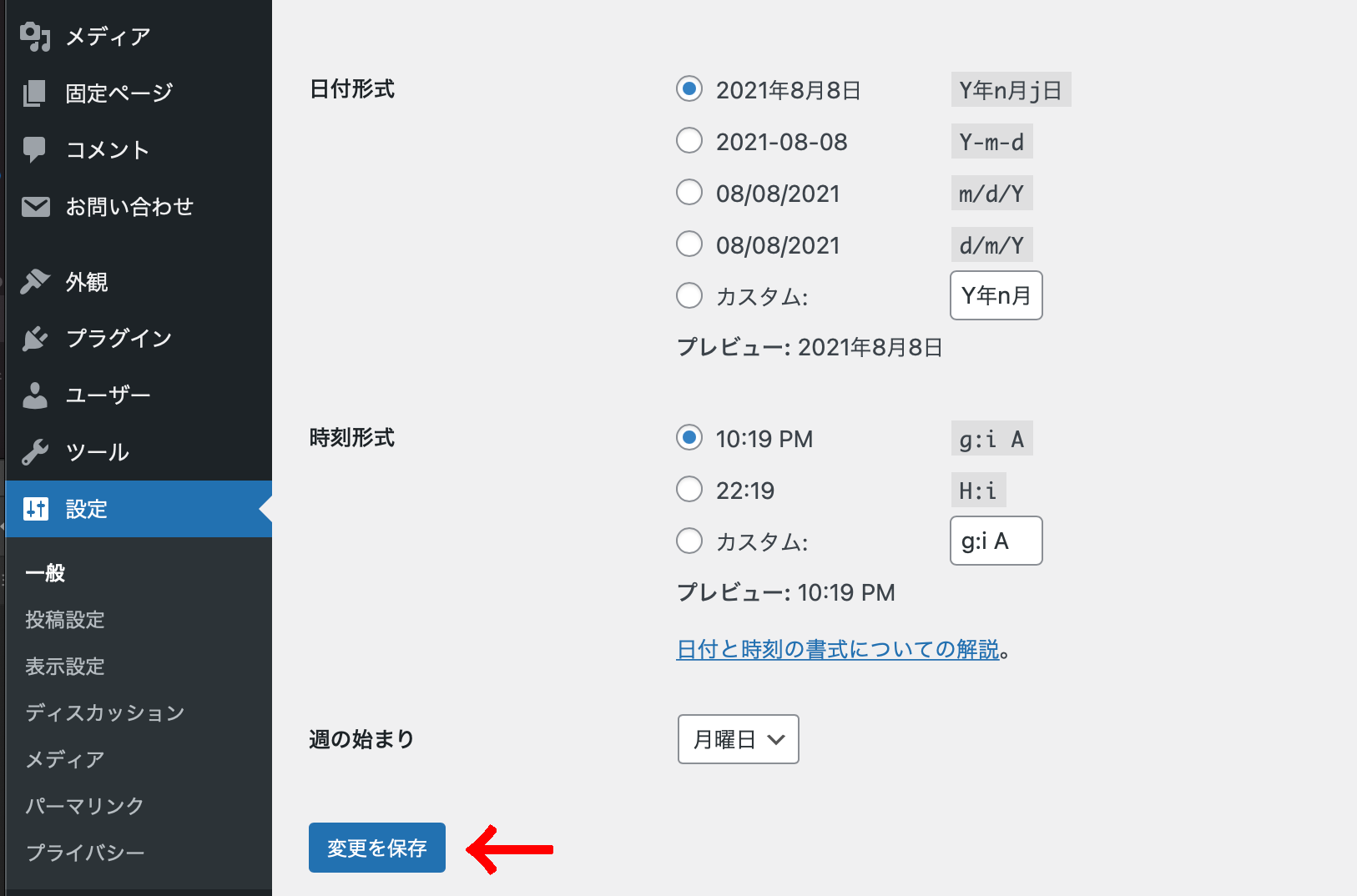The height and width of the screenshot is (896, 1357).
Task: Open the プライバシー submenu
Action: (x=85, y=853)
